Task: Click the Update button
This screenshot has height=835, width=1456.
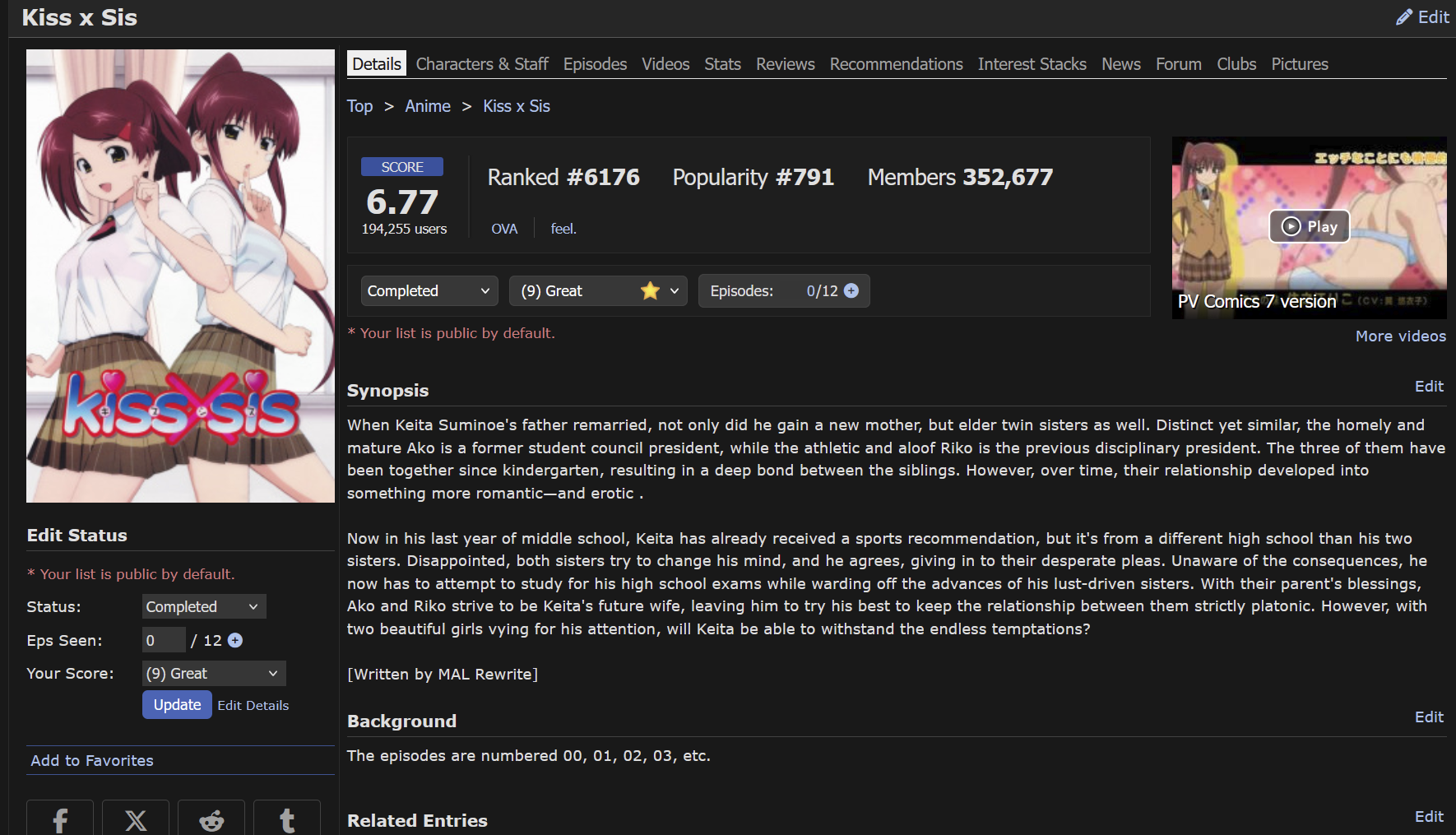Action: [177, 704]
